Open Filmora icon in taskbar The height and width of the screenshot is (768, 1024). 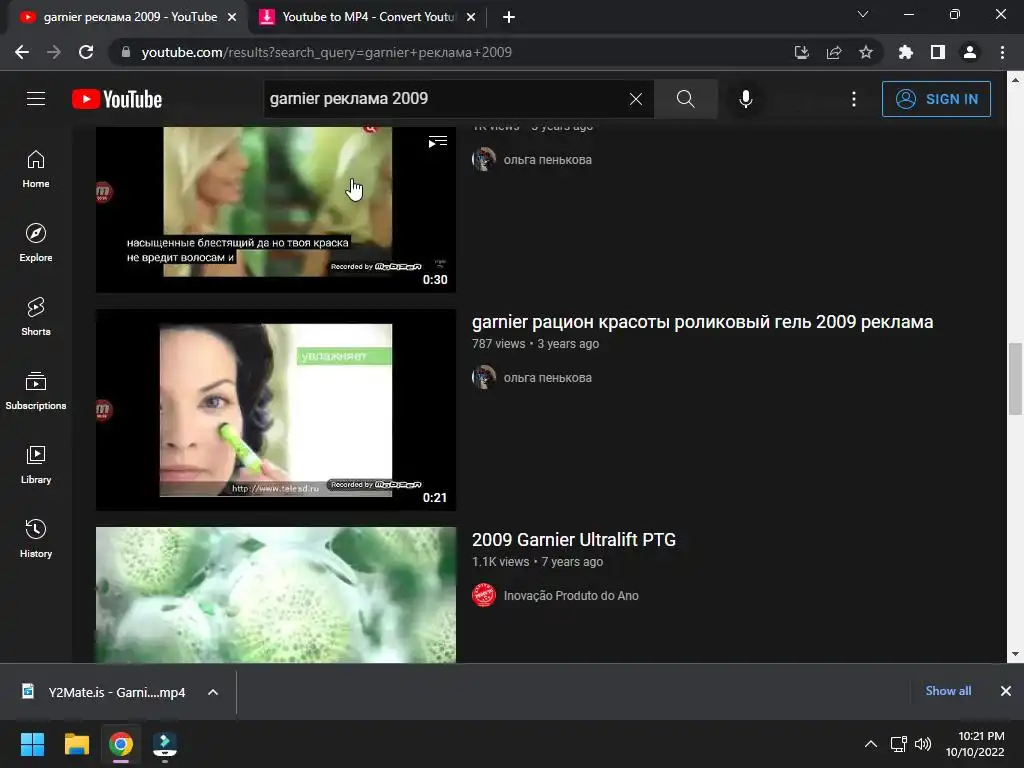[x=165, y=744]
